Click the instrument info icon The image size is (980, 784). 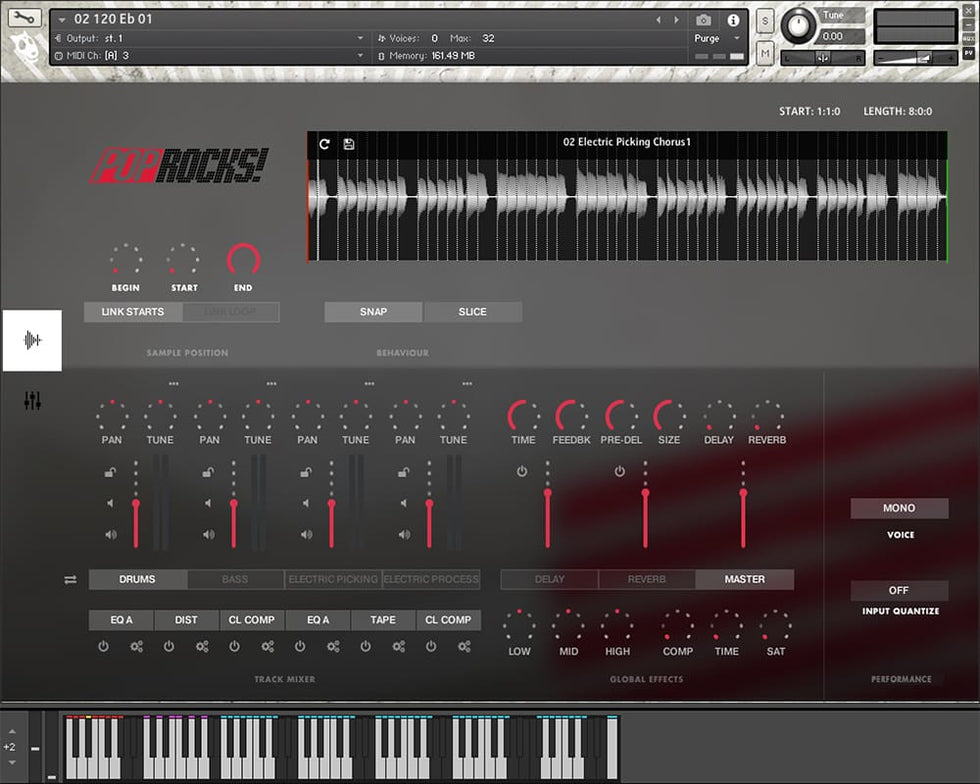coord(733,20)
